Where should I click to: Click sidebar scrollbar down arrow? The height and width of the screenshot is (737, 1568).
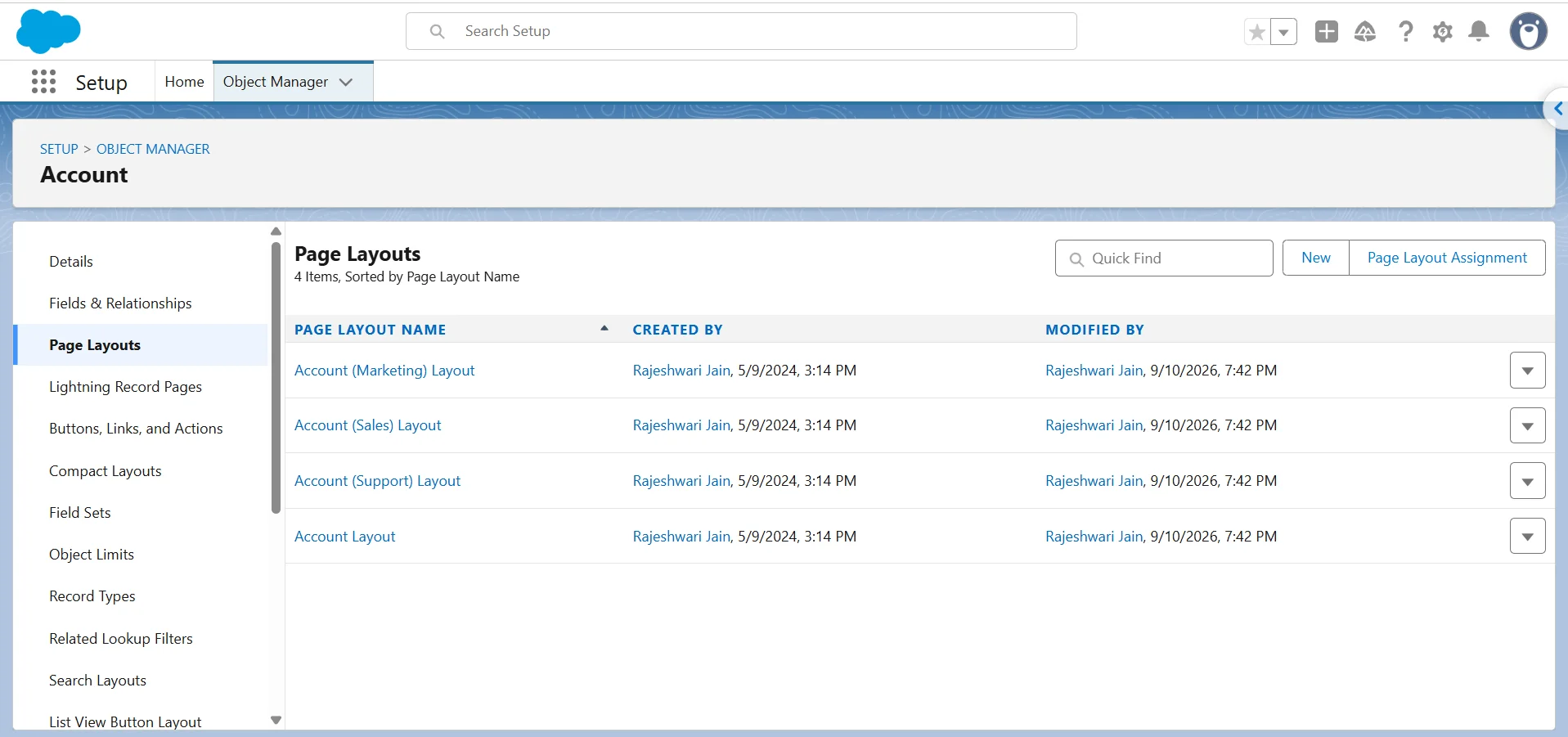click(x=276, y=721)
